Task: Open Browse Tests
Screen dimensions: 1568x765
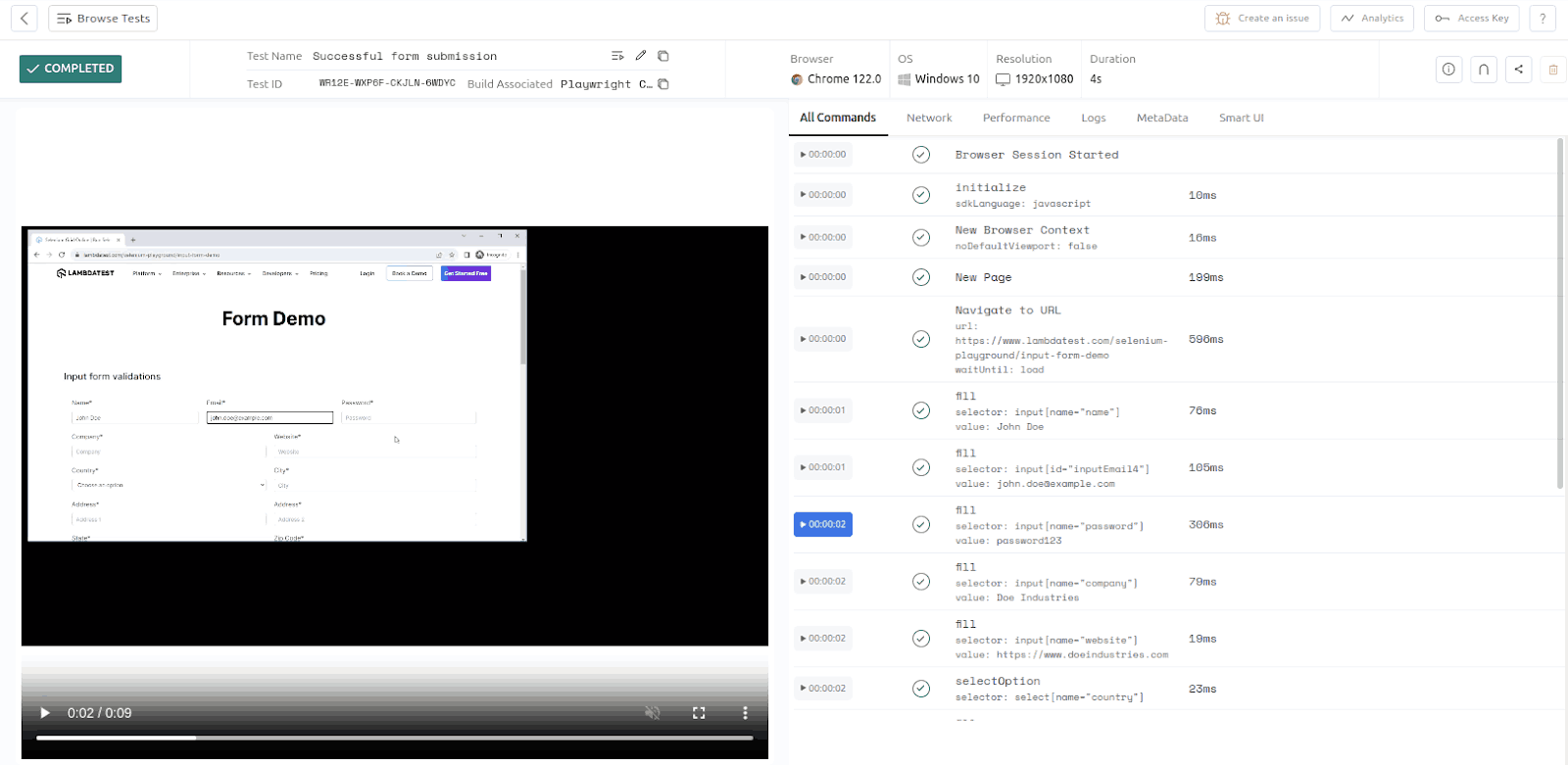Action: pos(103,18)
